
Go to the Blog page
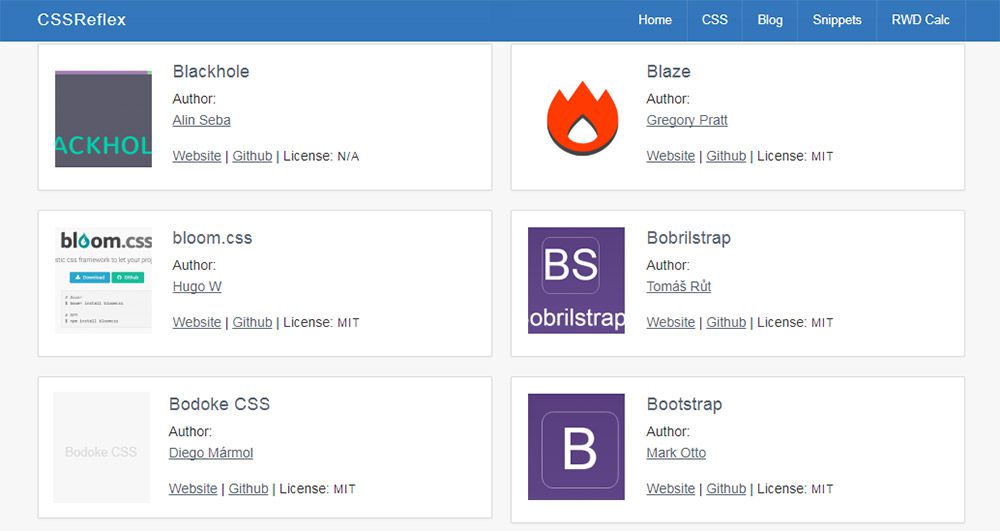coord(770,20)
